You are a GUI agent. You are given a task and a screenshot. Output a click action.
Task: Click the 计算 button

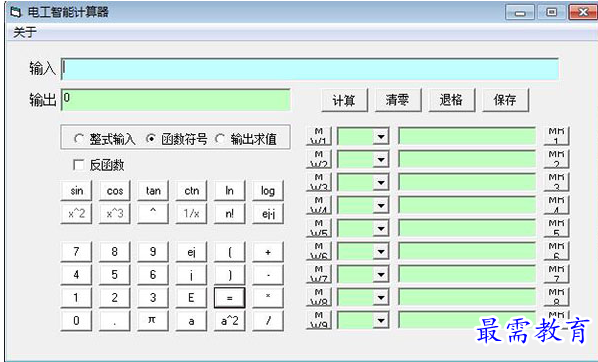click(x=344, y=100)
